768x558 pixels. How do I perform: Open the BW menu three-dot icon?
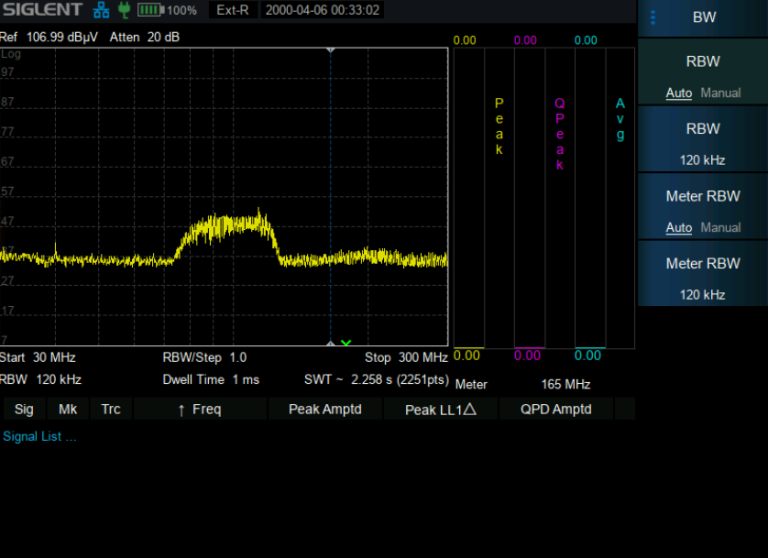(653, 17)
